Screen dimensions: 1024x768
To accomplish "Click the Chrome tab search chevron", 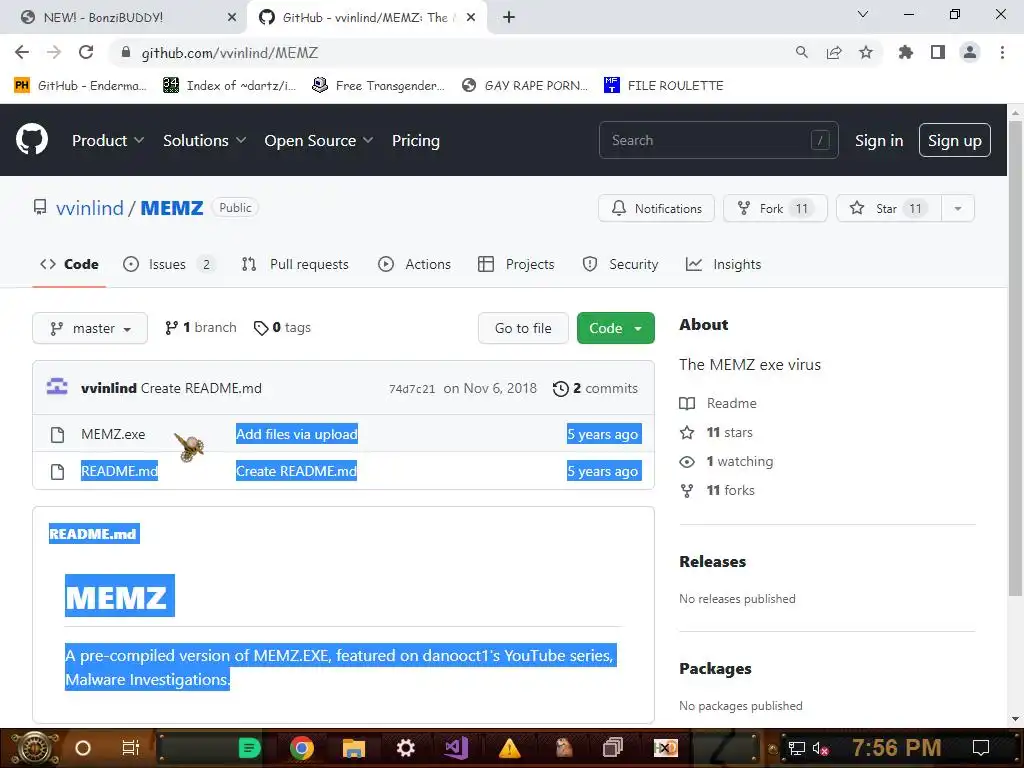I will coord(863,14).
